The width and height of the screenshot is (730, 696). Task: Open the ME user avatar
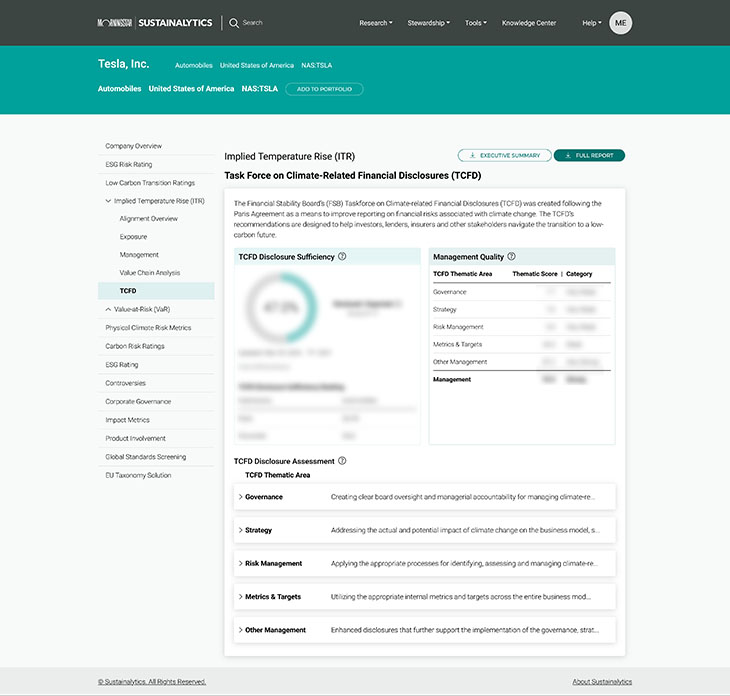(x=620, y=22)
